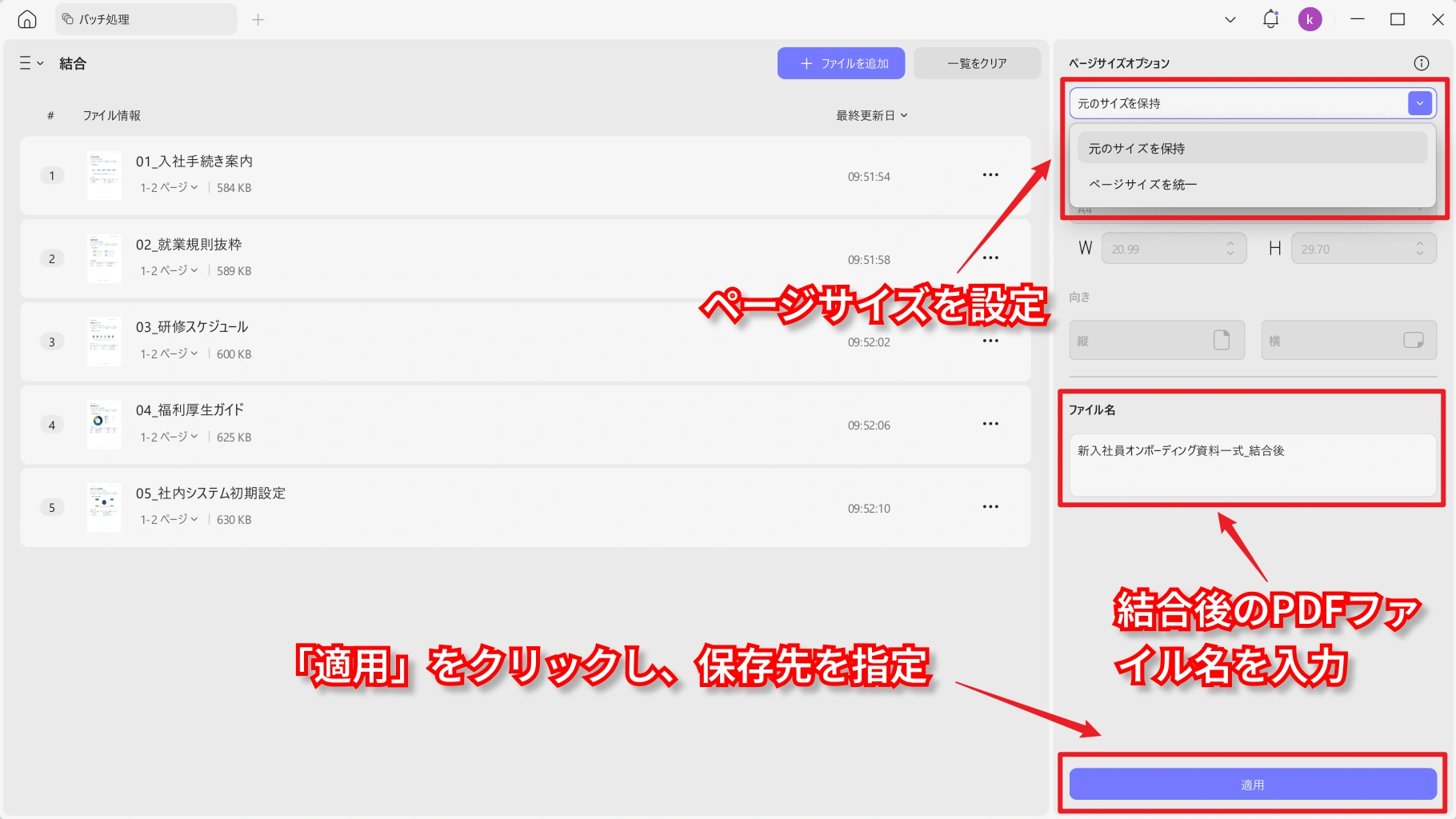Open more options for 02_就業規則抜粋
Screen dimensions: 1456x819
(x=990, y=258)
